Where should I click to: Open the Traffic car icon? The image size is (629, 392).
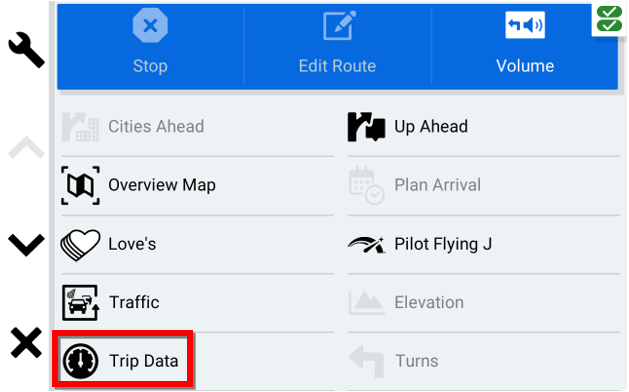[81, 303]
